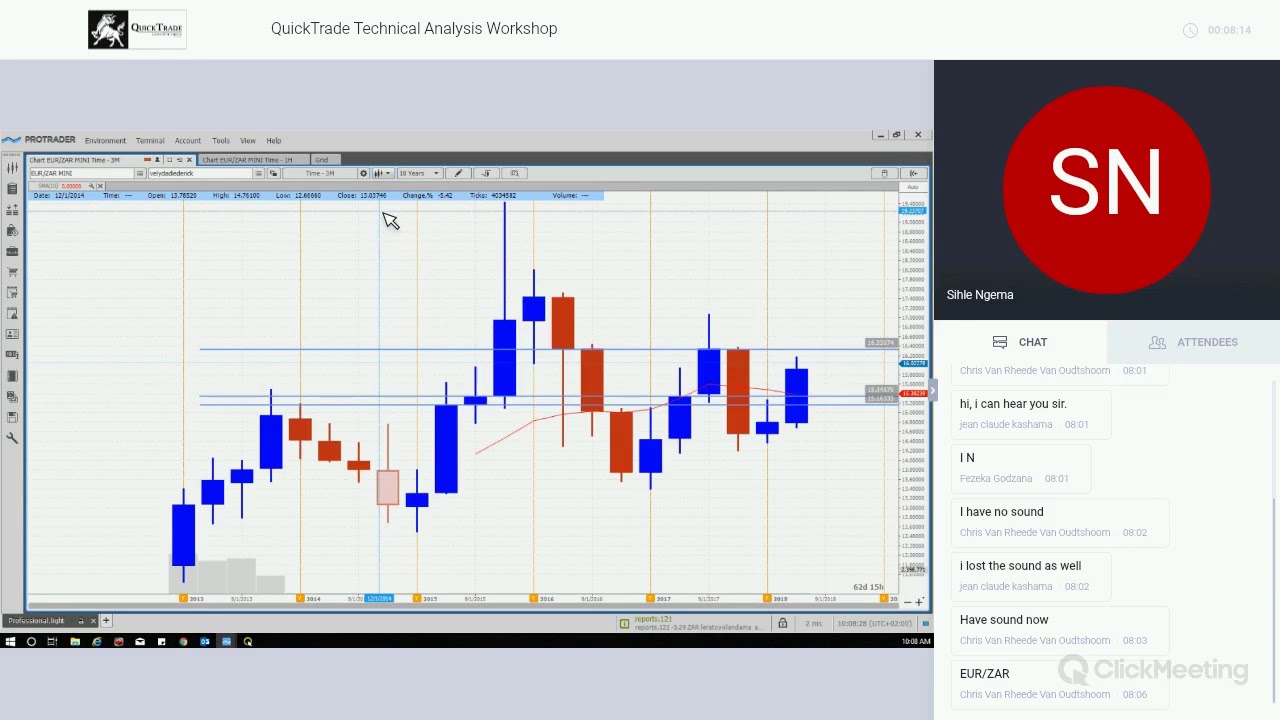Image resolution: width=1280 pixels, height=720 pixels.
Task: Open the wrench settings sidebar icon
Action: (12, 438)
